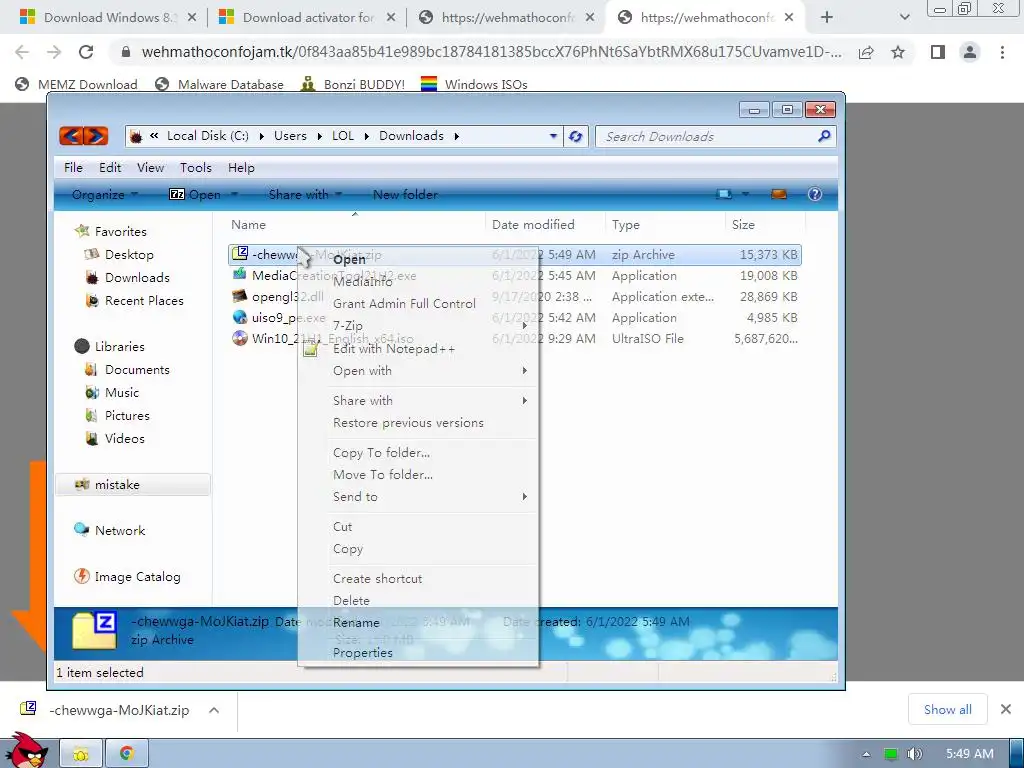
Task: Open Chrome profile avatar
Action: [970, 52]
